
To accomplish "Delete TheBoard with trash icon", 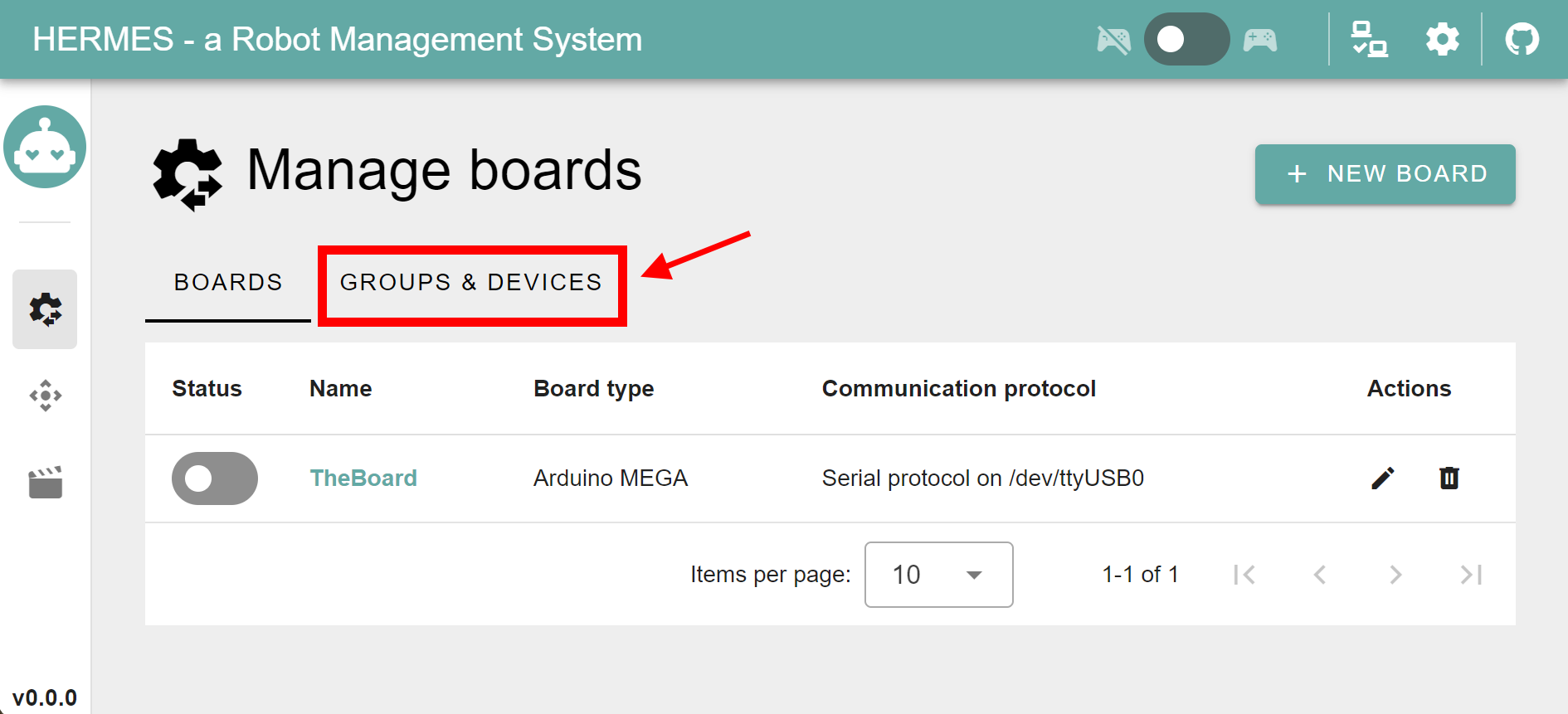I will click(x=1449, y=478).
